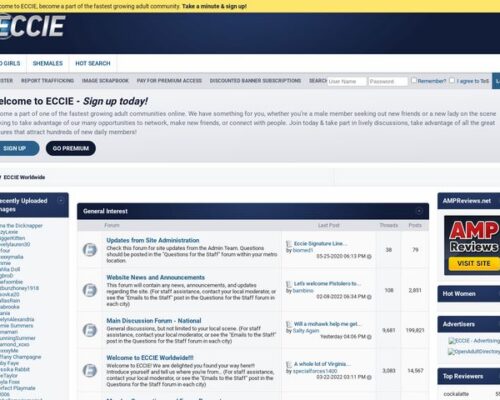Check the Remember me checkbox
Image resolution: width=500 pixels, height=400 pixels.
[x=414, y=80]
